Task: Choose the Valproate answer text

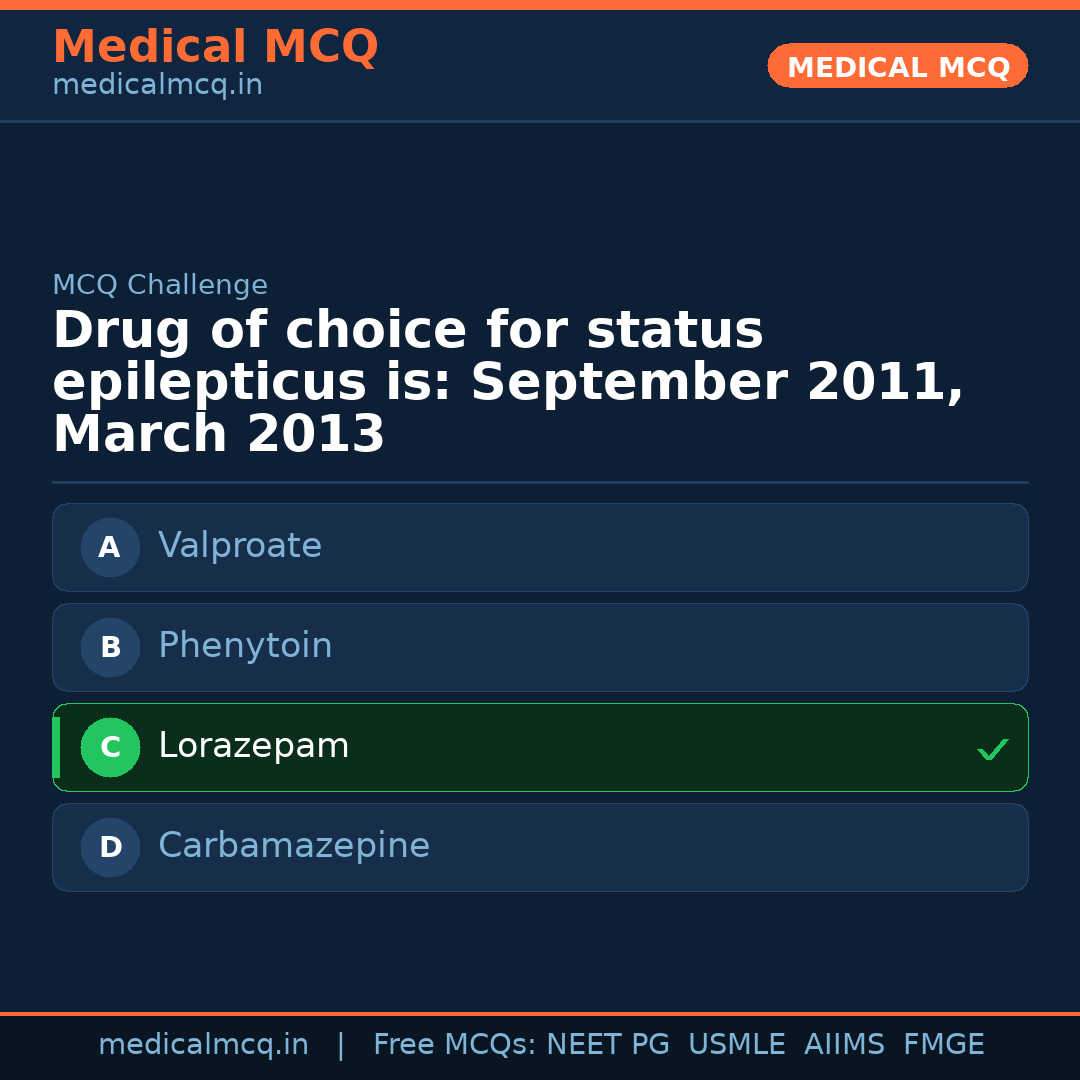Action: pos(240,546)
